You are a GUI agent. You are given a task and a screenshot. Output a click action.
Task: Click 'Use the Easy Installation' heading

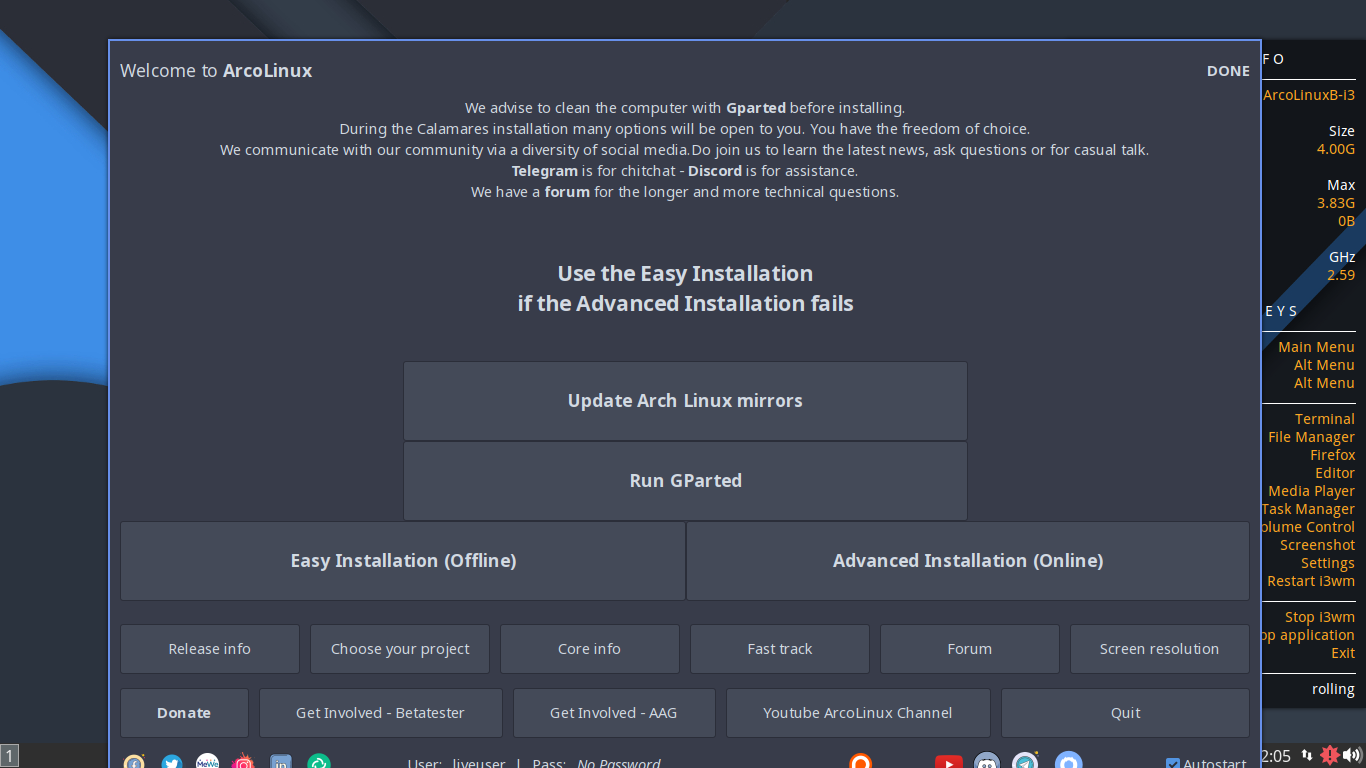pyautogui.click(x=685, y=274)
